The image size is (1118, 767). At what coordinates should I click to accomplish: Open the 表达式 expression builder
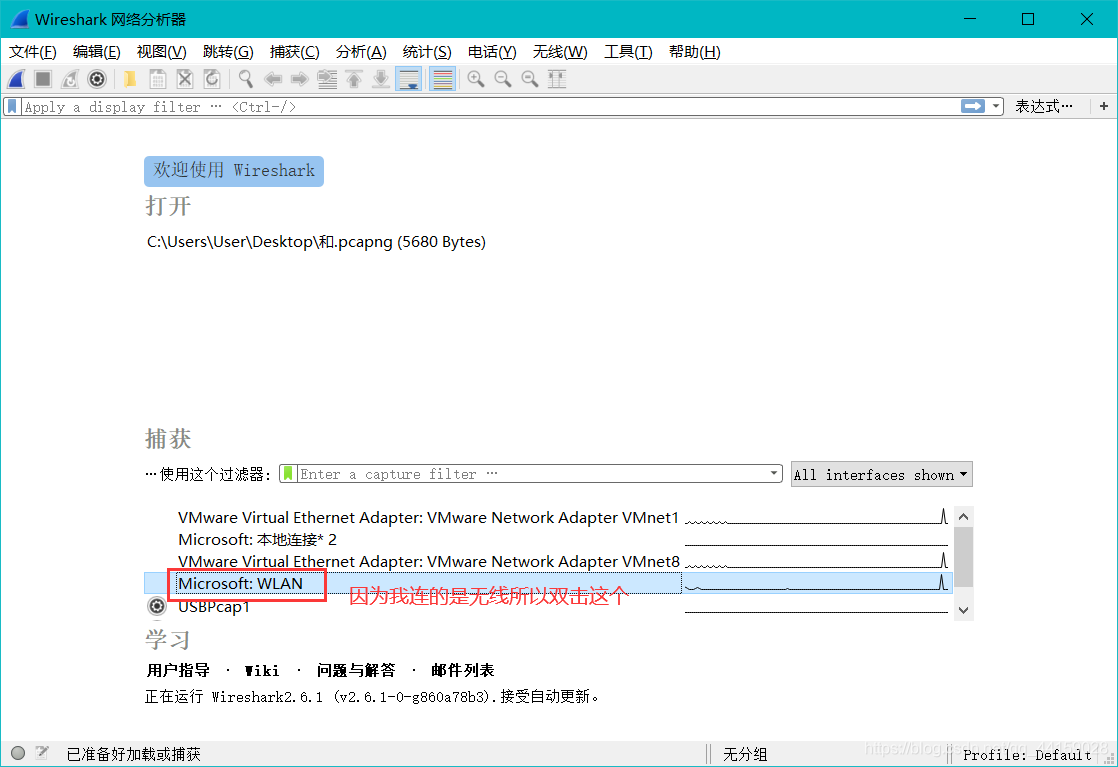pyautogui.click(x=1043, y=106)
